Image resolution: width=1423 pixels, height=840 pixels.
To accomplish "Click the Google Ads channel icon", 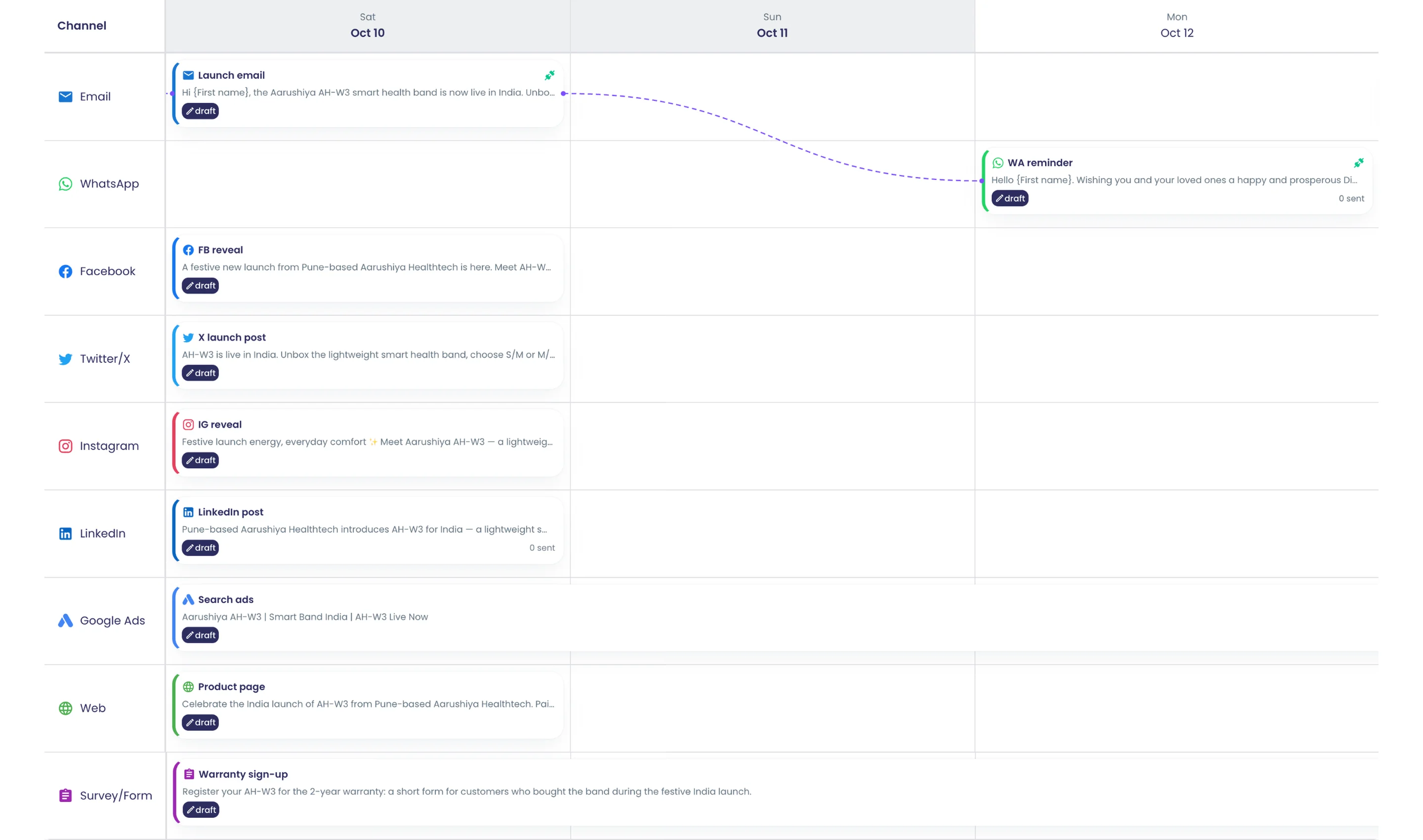I will [x=66, y=621].
